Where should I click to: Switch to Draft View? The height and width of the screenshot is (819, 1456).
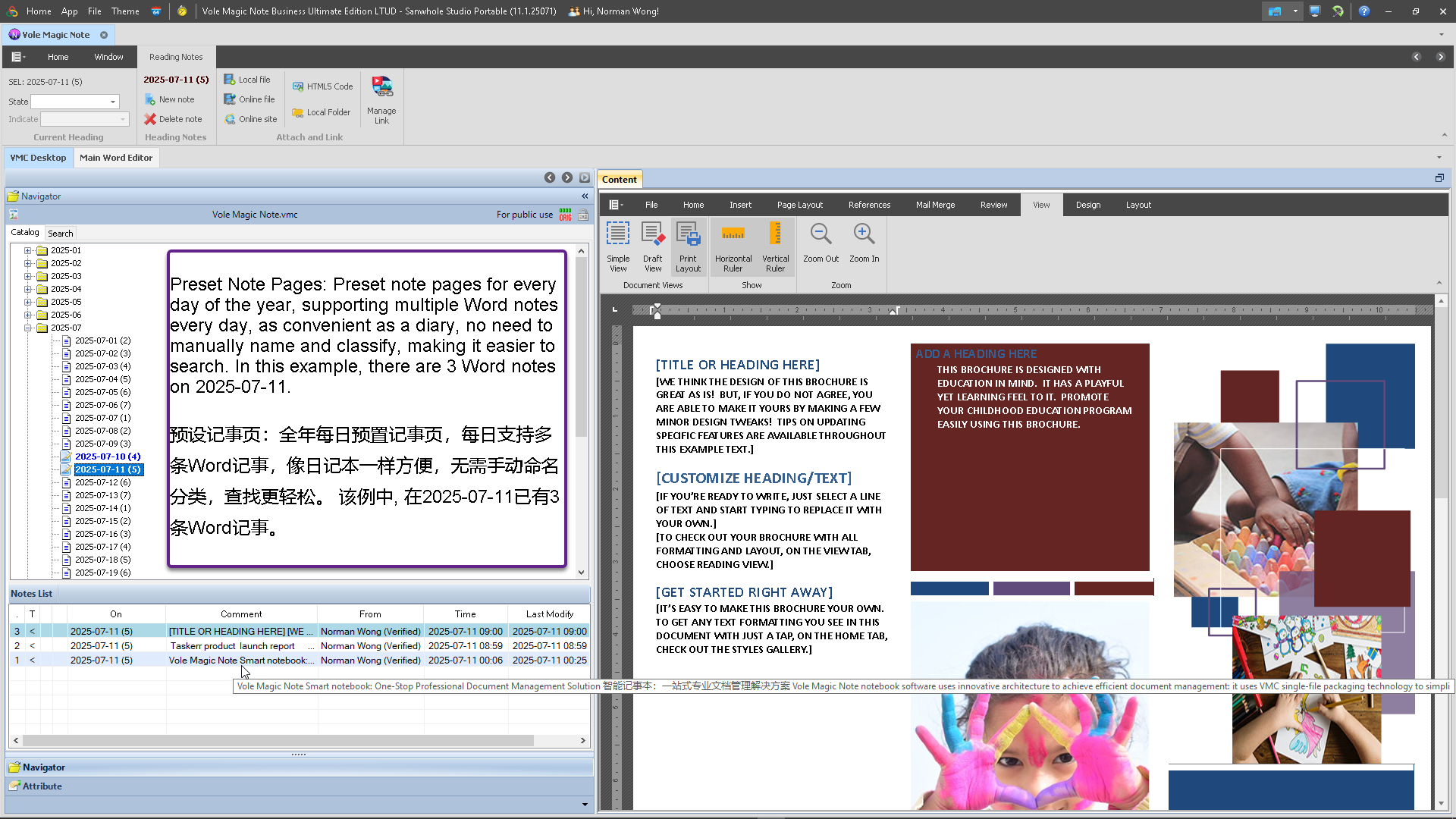pos(653,246)
